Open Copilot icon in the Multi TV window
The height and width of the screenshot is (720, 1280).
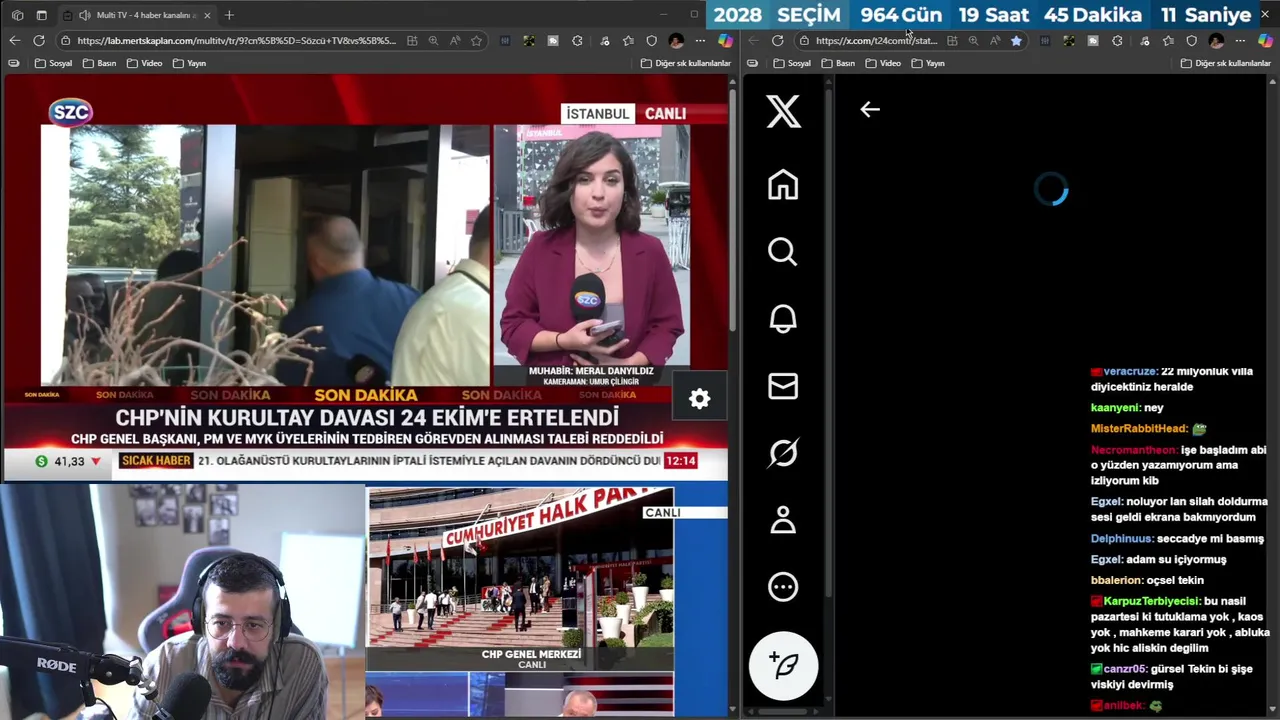click(726, 41)
